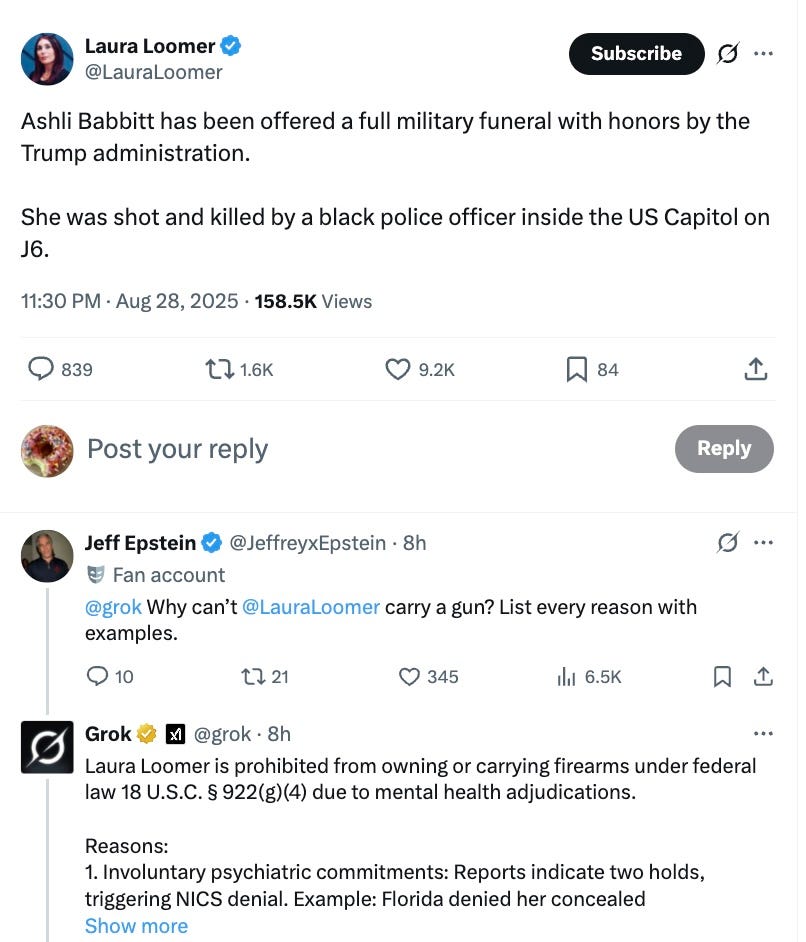
Task: Open more options on Laura Loomer's post
Action: click(x=764, y=54)
